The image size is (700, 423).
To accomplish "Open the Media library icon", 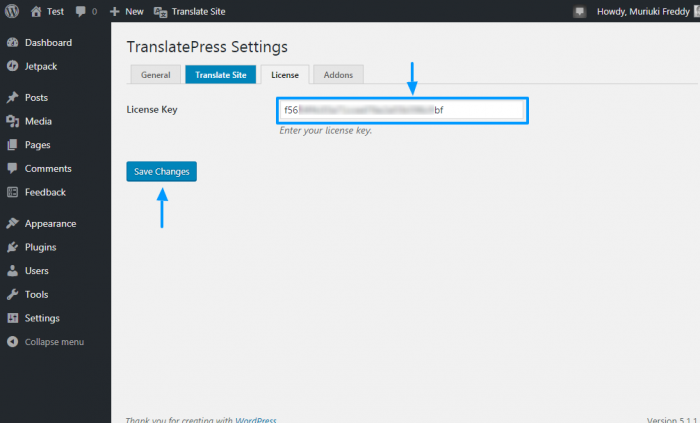I will tap(12, 121).
